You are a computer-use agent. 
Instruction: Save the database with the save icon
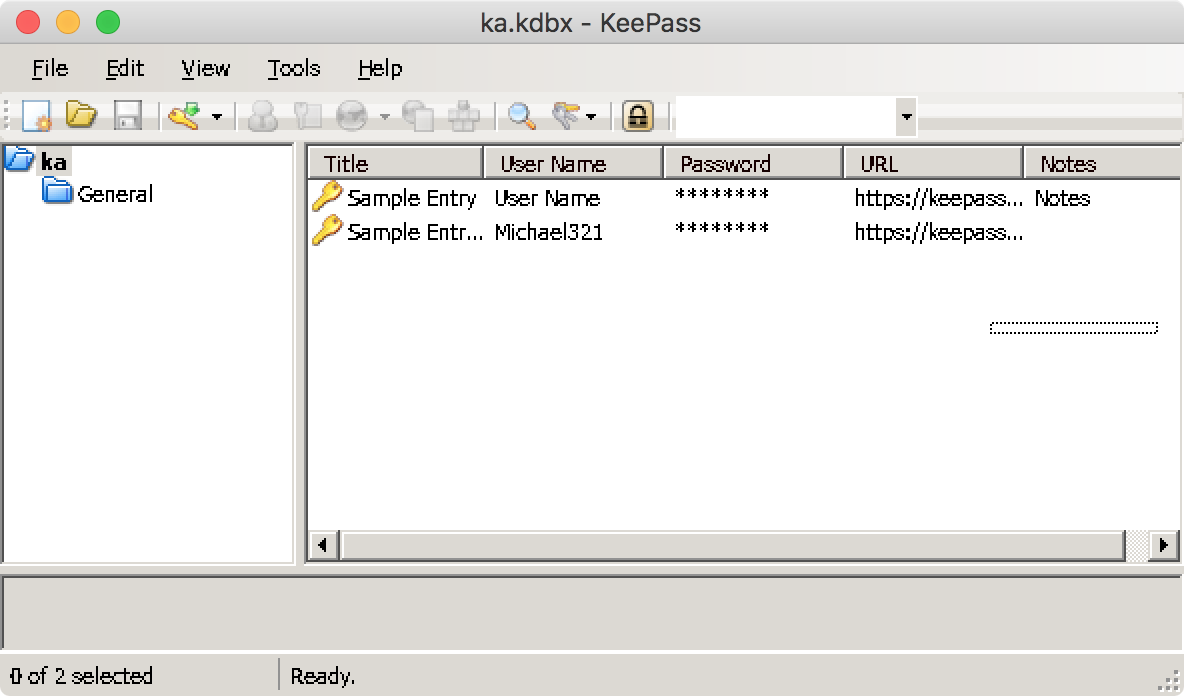pos(127,115)
